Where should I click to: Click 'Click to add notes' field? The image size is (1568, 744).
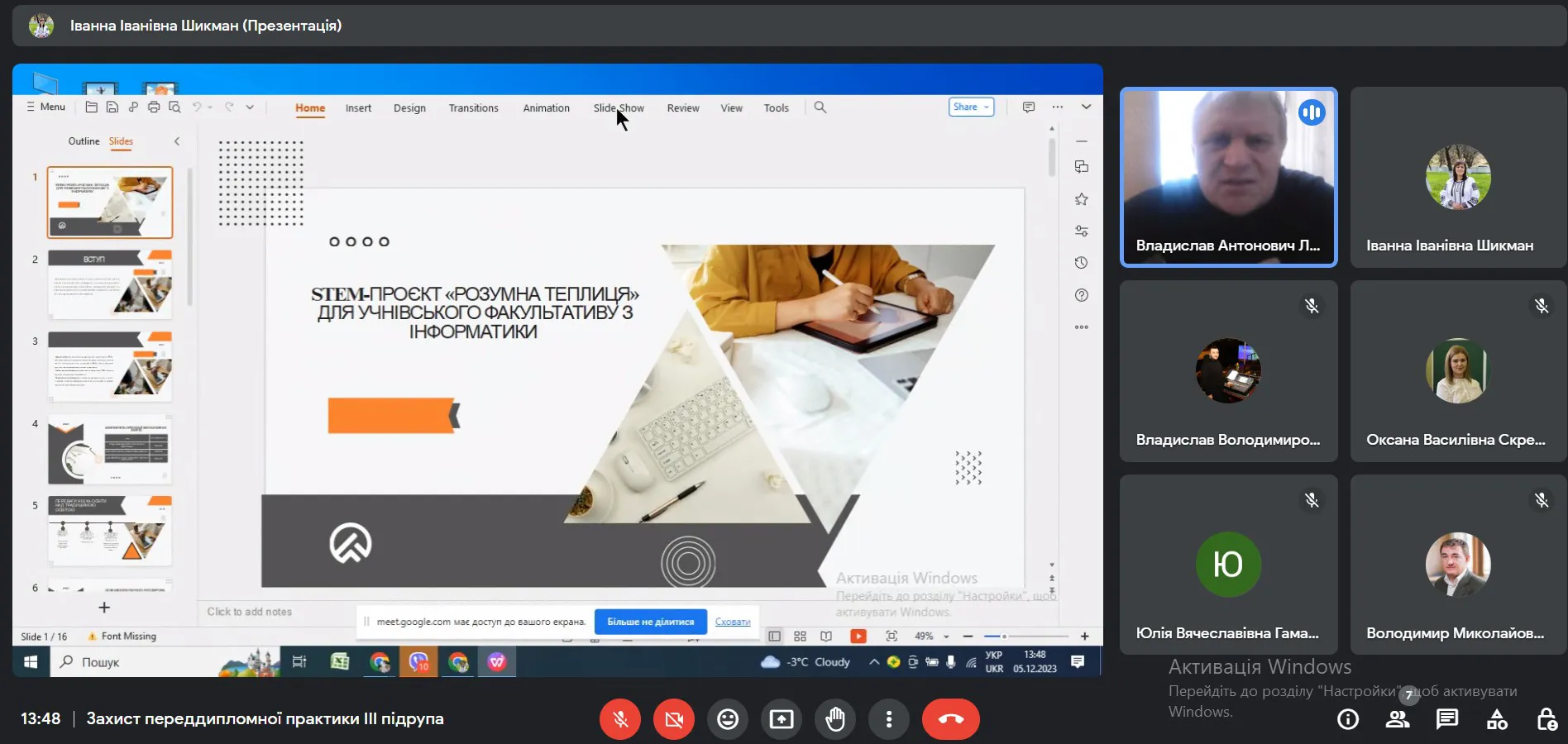[x=249, y=612]
